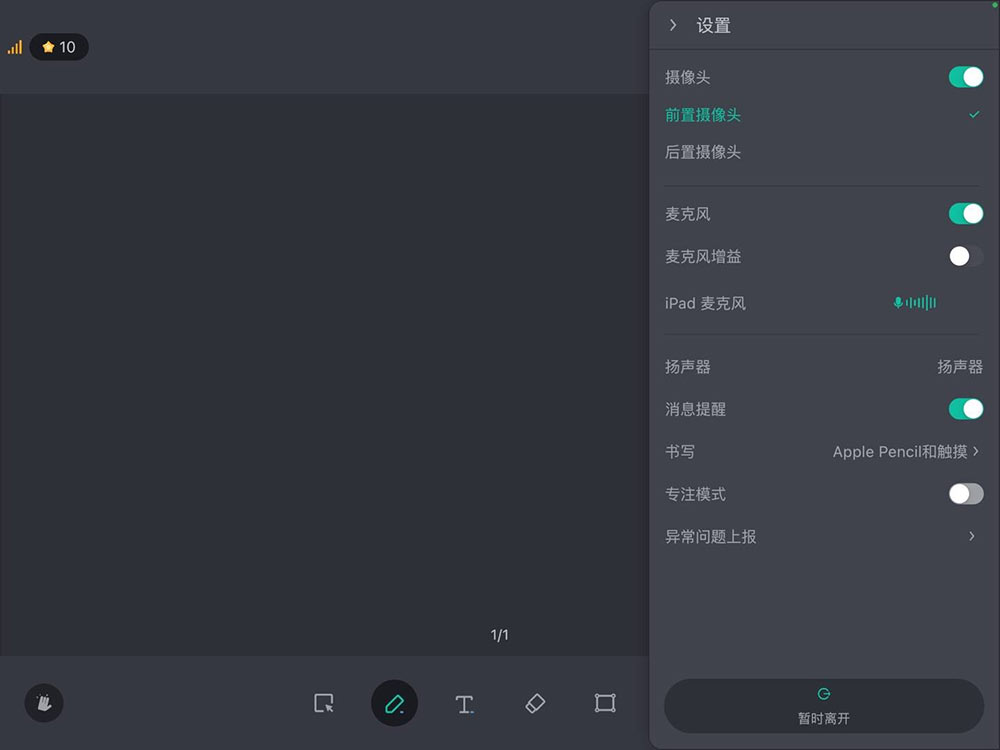Enable 专注模式 focus mode
This screenshot has width=1000, height=750.
tap(964, 493)
